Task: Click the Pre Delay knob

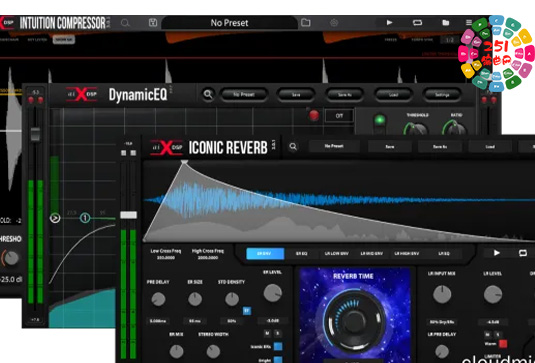Action: pos(158,299)
